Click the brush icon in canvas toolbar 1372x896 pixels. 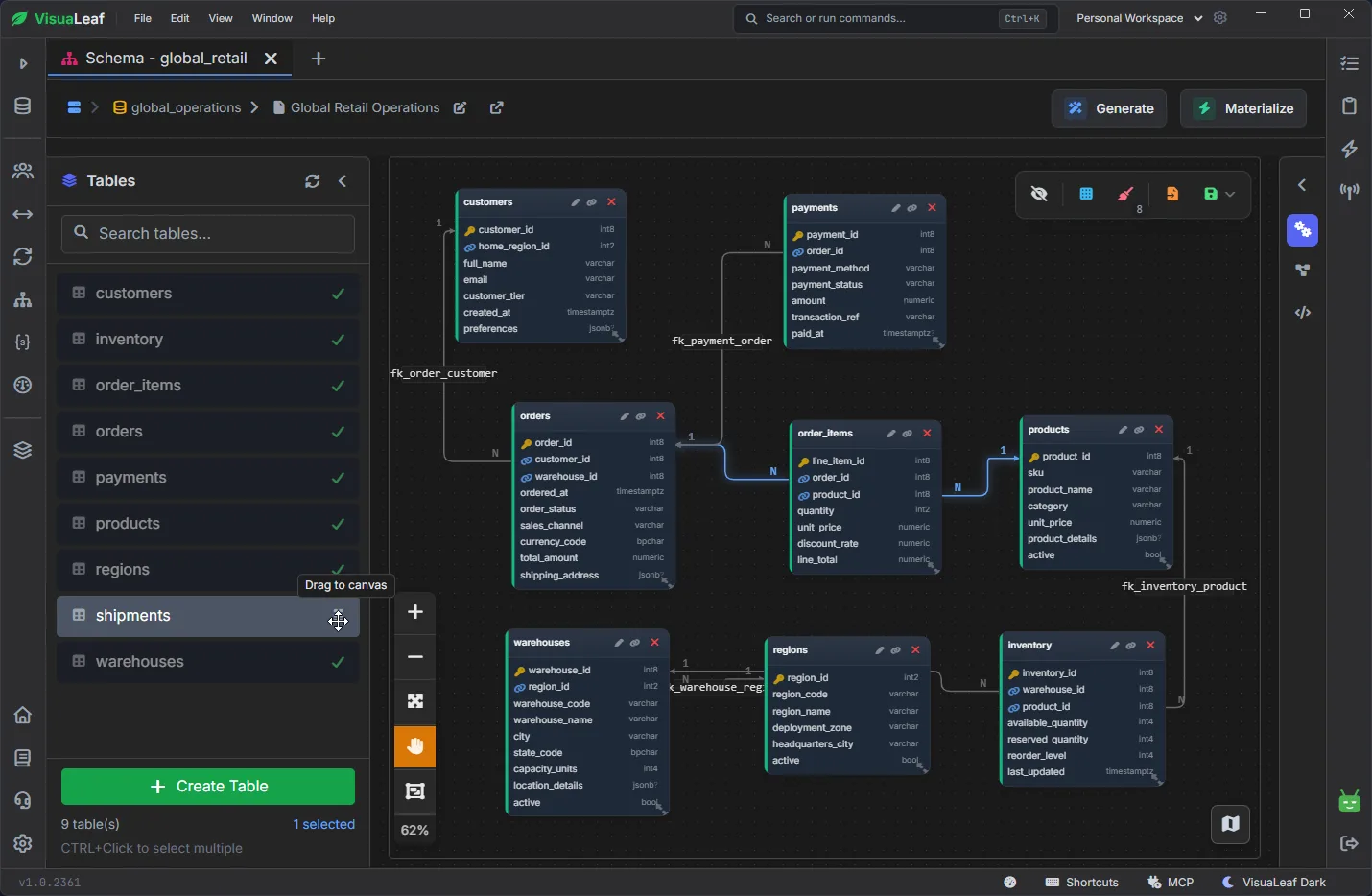click(1125, 194)
